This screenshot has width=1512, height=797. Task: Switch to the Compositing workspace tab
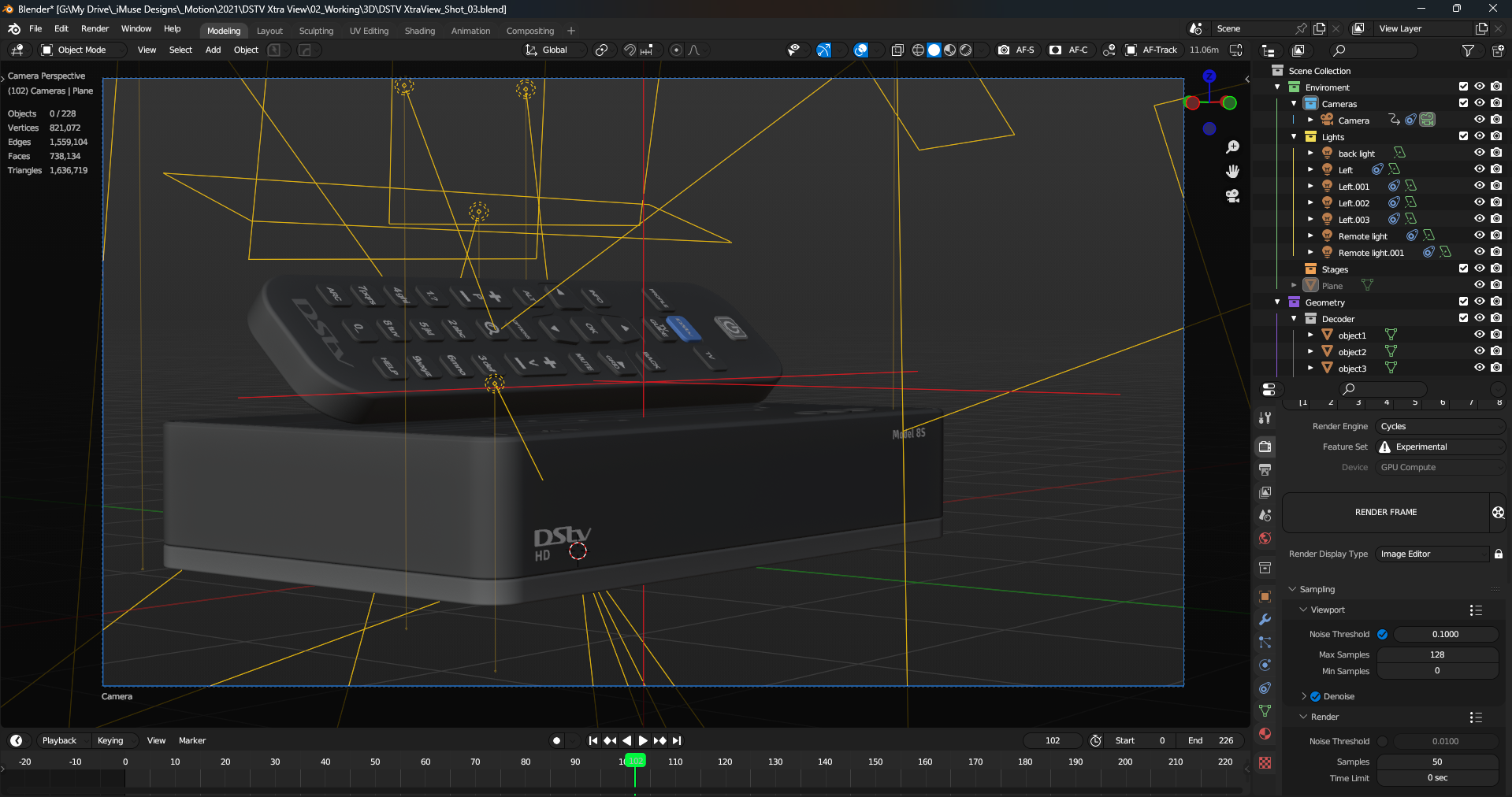point(530,31)
